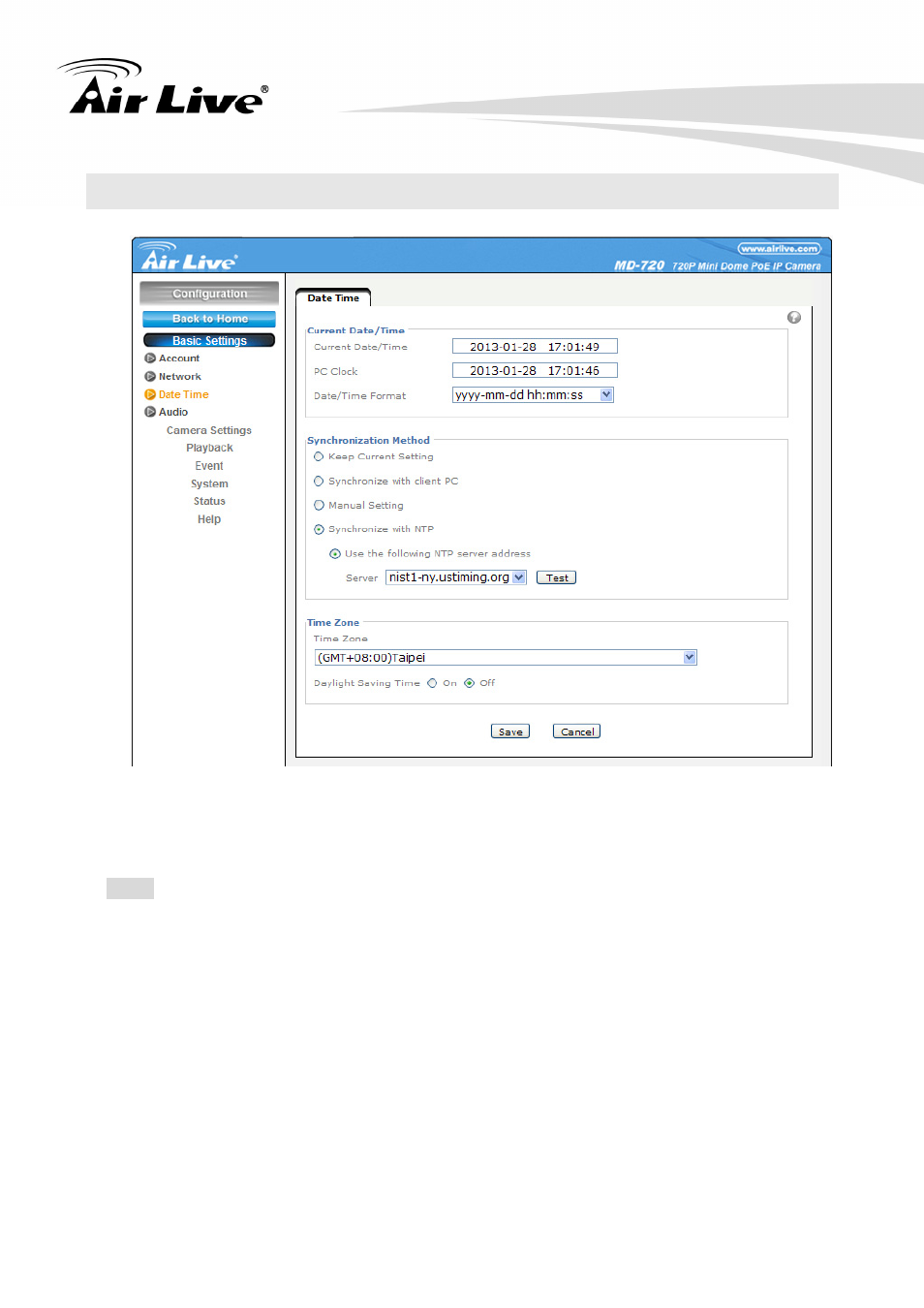Click the Synchronization Method heading

click(368, 440)
